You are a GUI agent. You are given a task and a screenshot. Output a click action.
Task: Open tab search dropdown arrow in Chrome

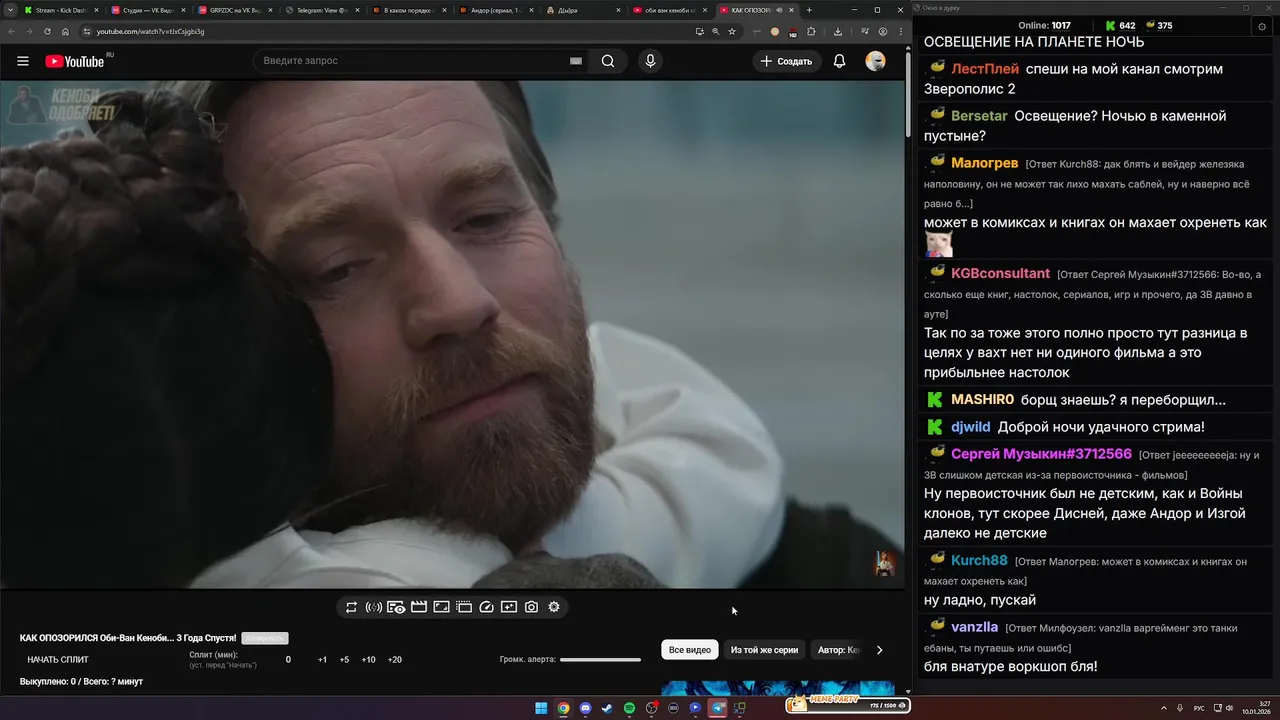[x=10, y=10]
